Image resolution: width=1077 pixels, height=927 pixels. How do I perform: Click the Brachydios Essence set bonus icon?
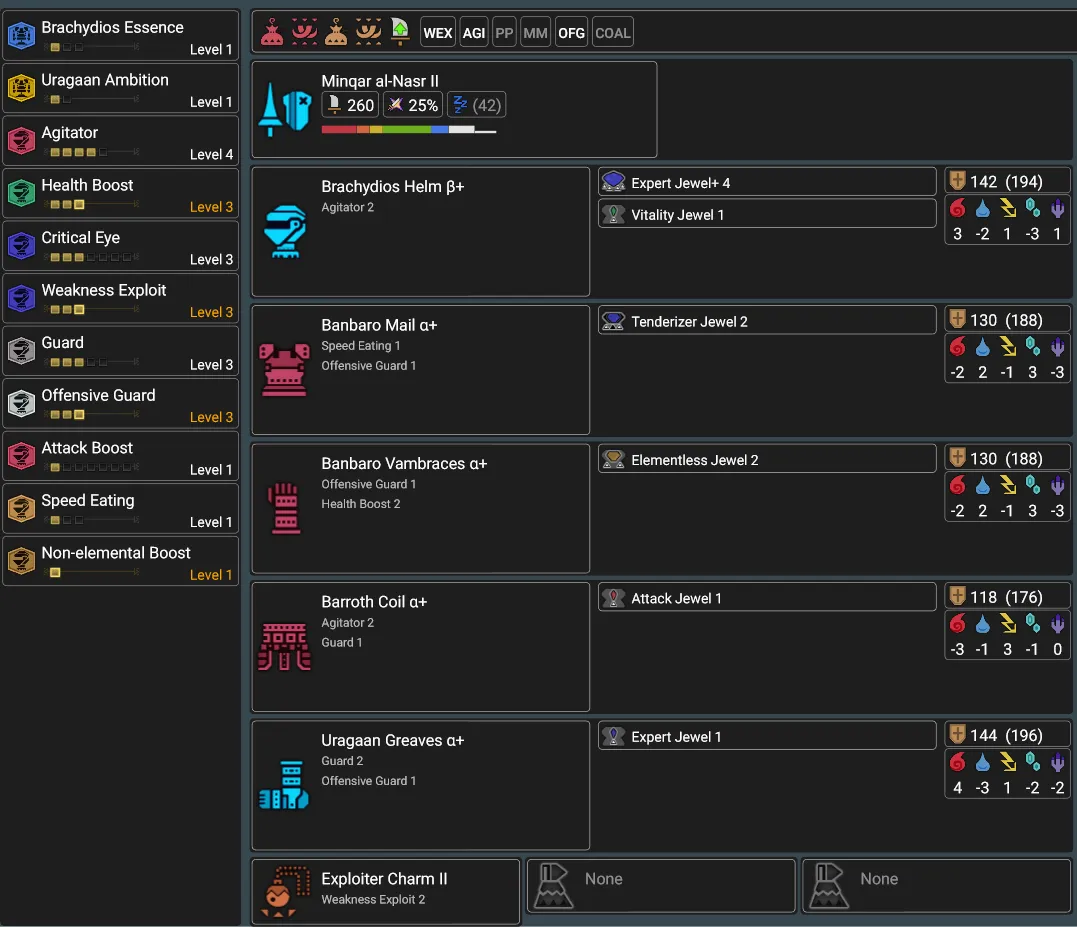pyautogui.click(x=21, y=35)
